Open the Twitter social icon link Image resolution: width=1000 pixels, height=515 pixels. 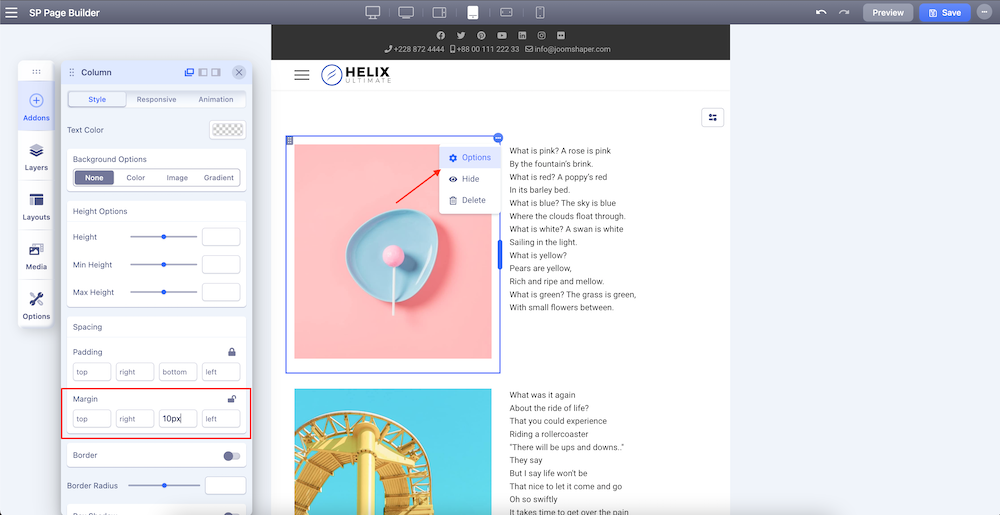pyautogui.click(x=460, y=35)
